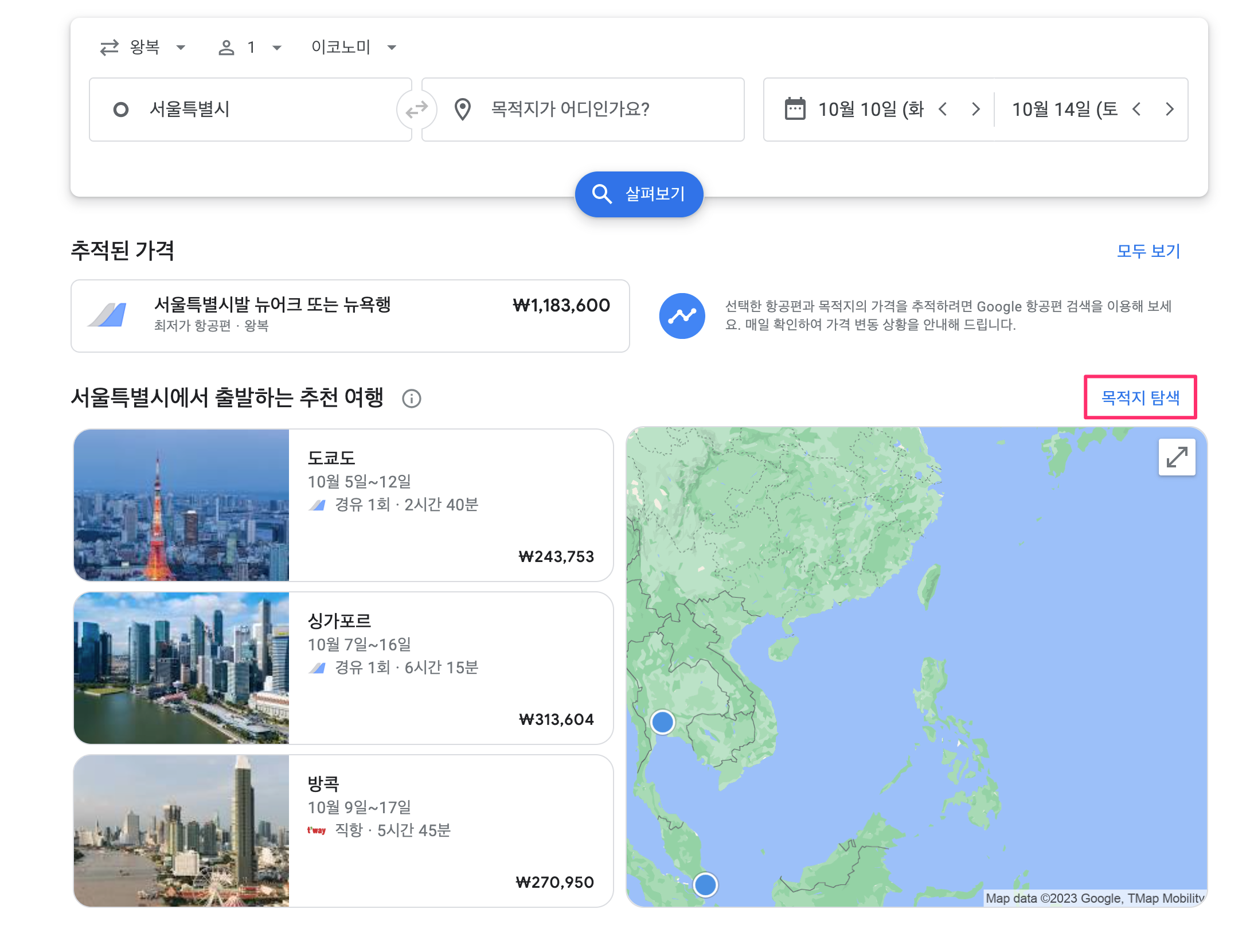This screenshot has height=952, width=1250.
Task: Click the passenger person icon
Action: tap(226, 47)
